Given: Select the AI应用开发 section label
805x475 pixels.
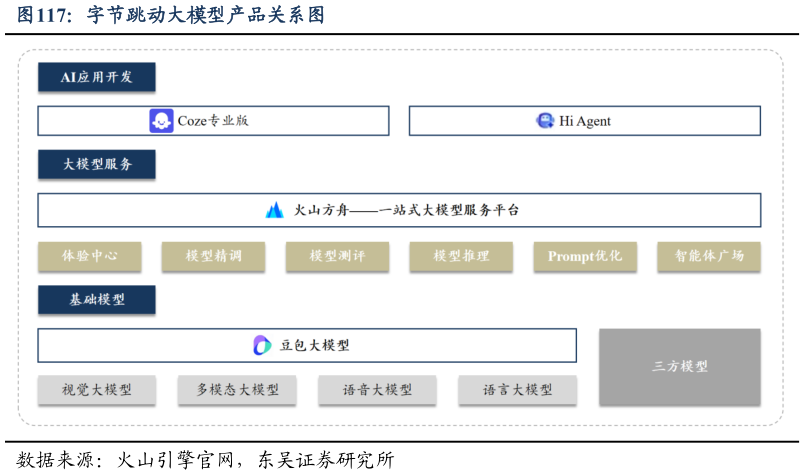Looking at the screenshot, I should [97, 77].
